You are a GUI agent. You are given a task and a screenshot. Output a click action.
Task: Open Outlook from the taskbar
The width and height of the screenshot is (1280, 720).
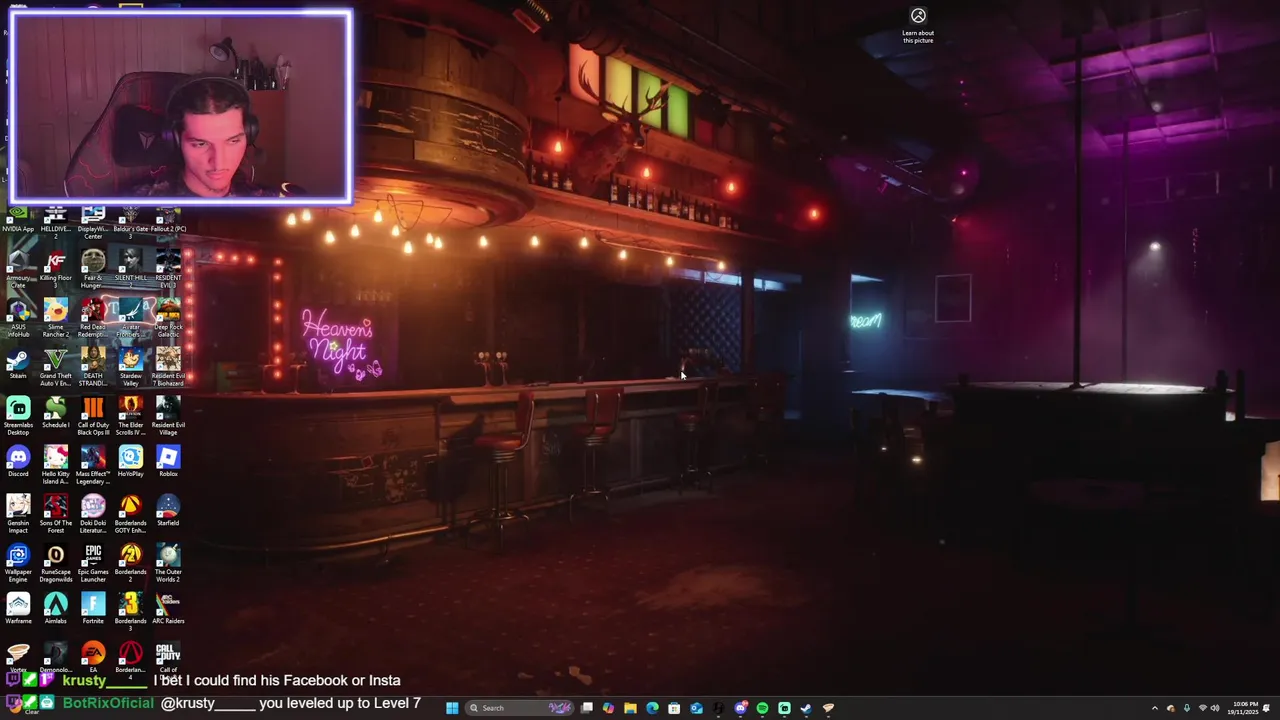[x=696, y=708]
